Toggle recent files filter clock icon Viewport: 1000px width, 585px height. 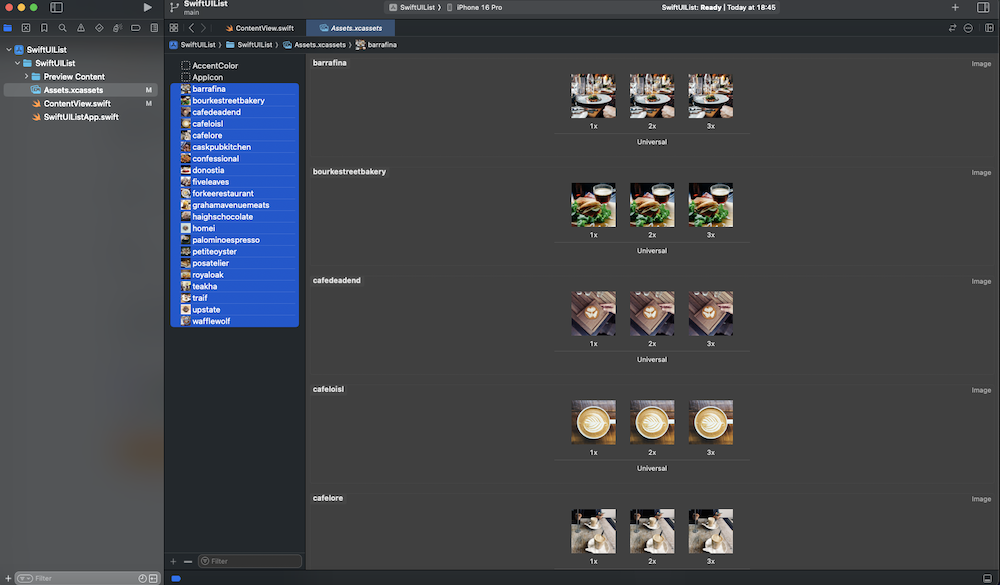(x=142, y=578)
